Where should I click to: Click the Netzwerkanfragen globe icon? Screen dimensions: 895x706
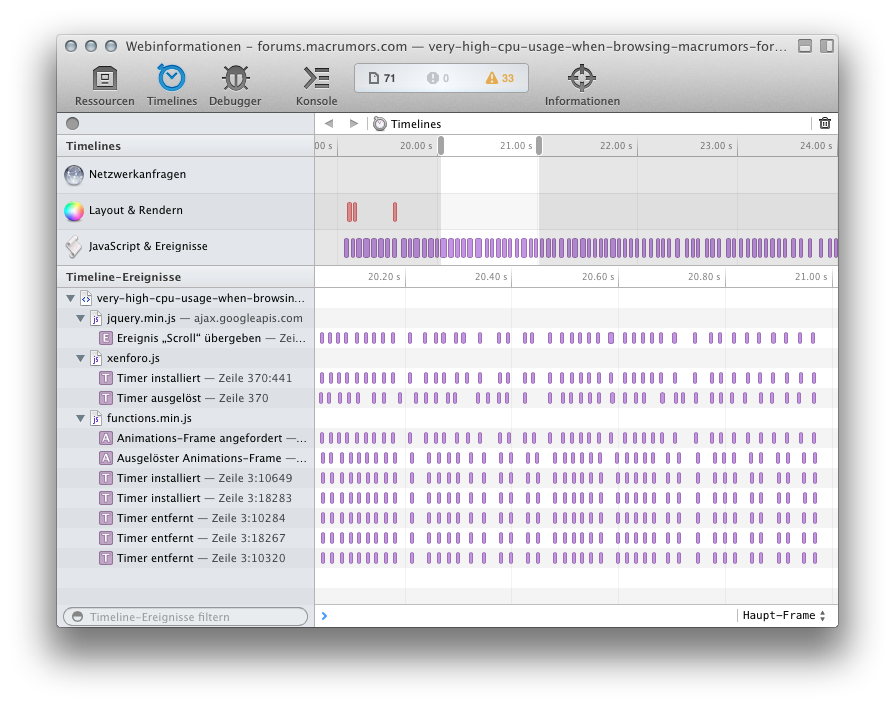(x=74, y=175)
